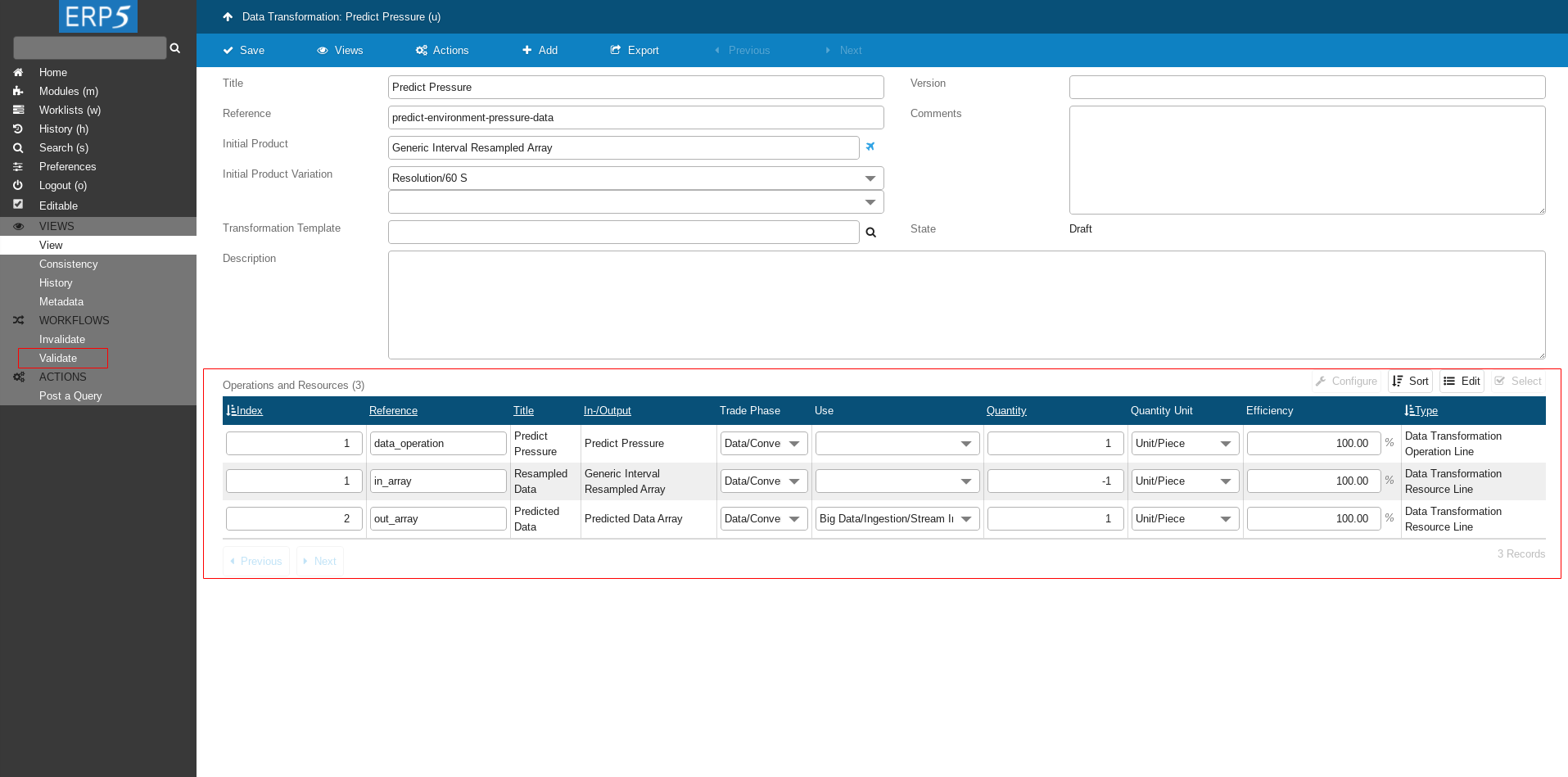This screenshot has height=777, width=1568.
Task: Click Efficiency field in out_array row
Action: [x=1313, y=518]
